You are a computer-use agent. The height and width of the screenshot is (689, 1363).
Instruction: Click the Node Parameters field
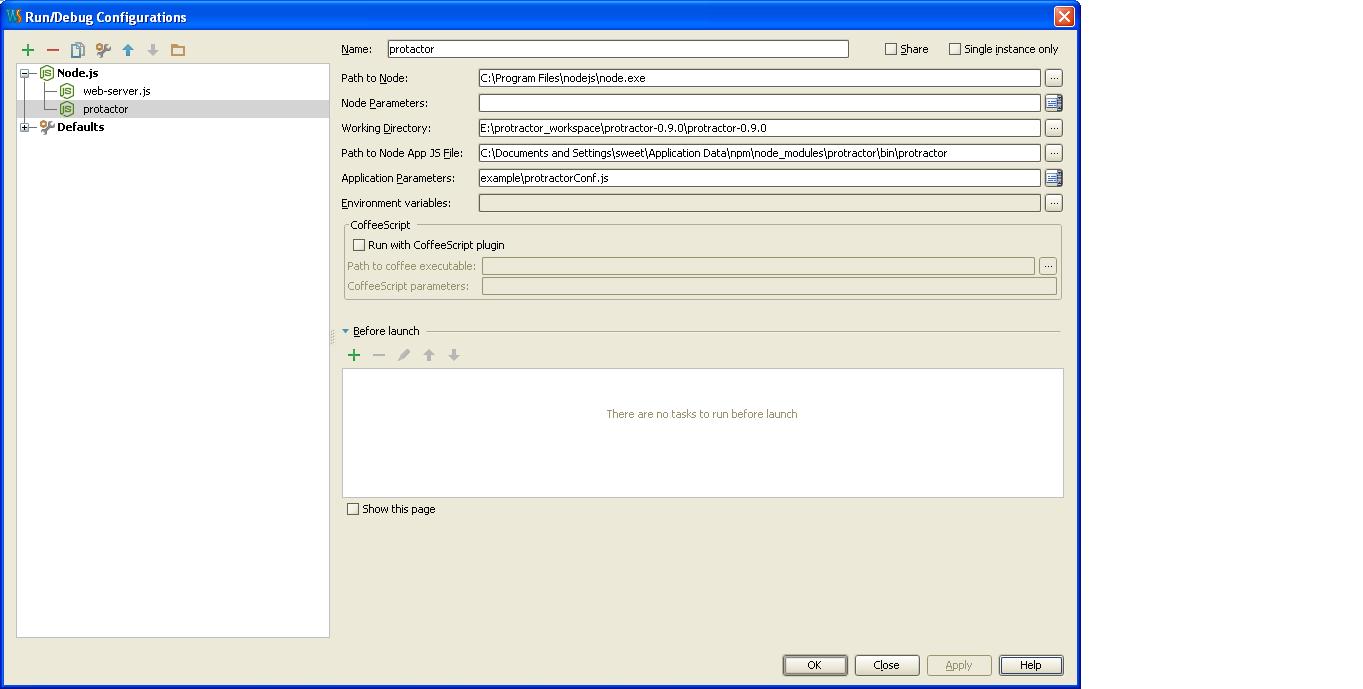pos(760,103)
